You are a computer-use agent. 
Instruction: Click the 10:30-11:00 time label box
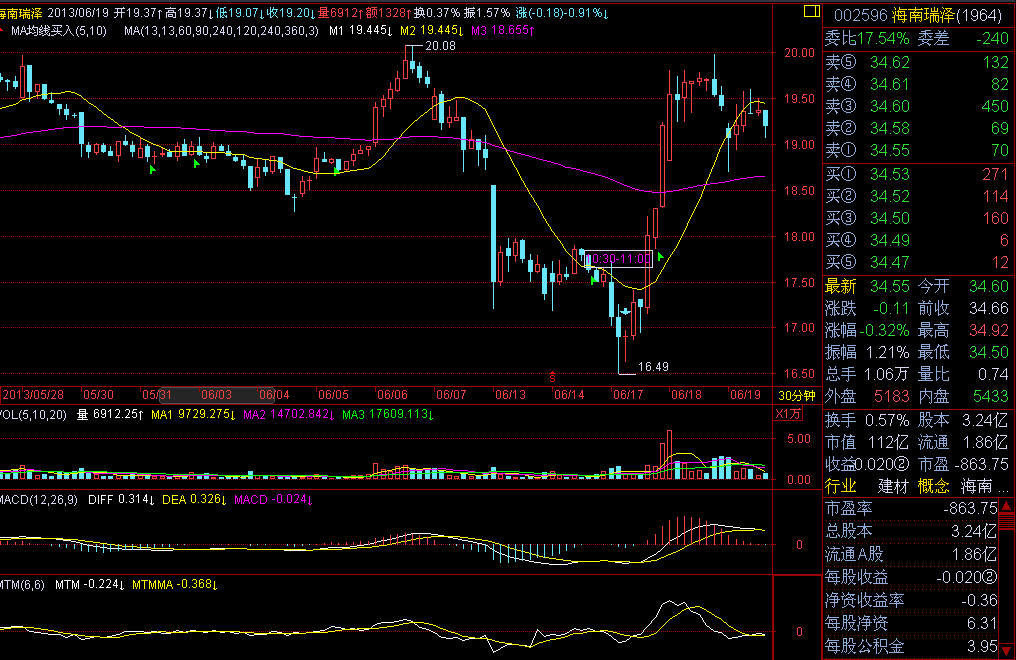pos(617,259)
